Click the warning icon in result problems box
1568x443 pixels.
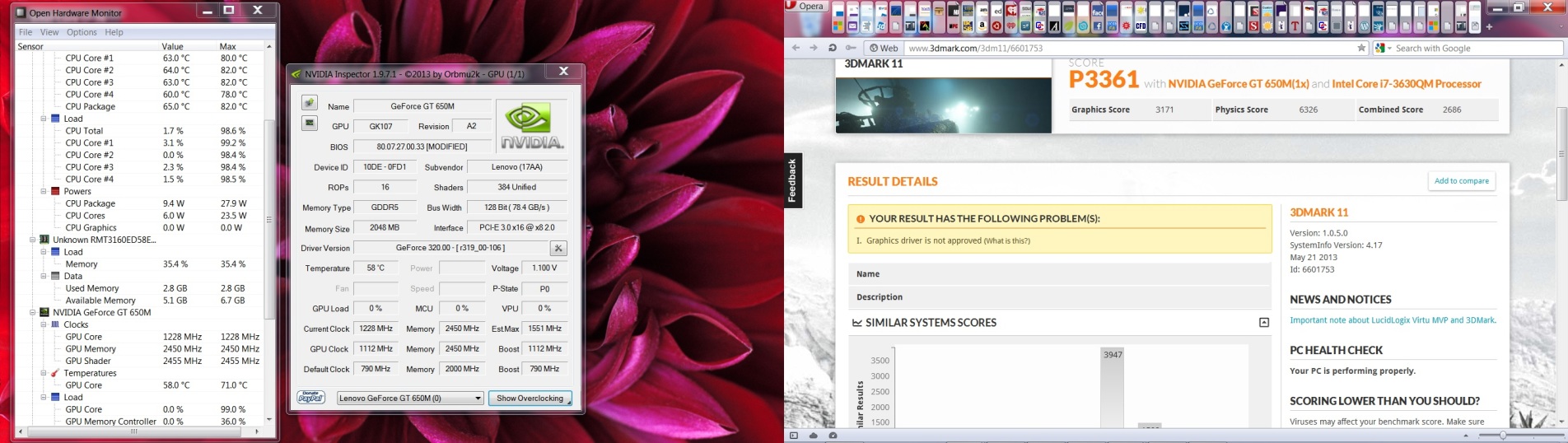click(860, 219)
